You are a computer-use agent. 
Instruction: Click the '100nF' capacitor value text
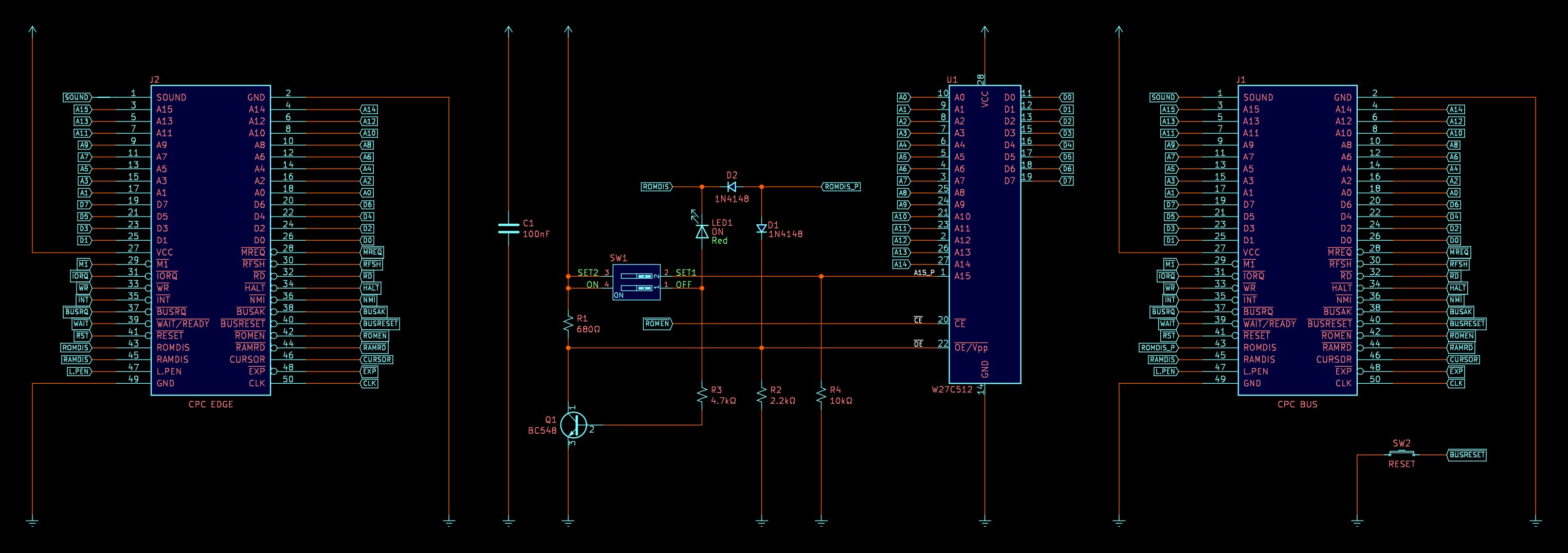tap(536, 234)
